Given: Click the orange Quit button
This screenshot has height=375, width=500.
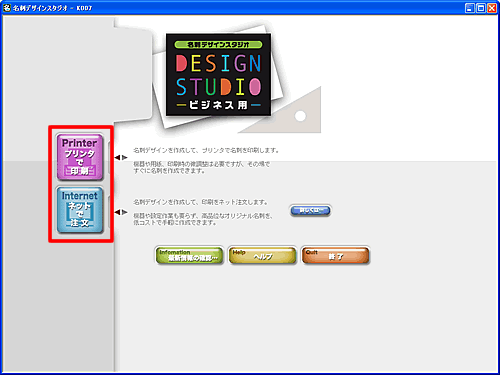Looking at the screenshot, I should [335, 256].
